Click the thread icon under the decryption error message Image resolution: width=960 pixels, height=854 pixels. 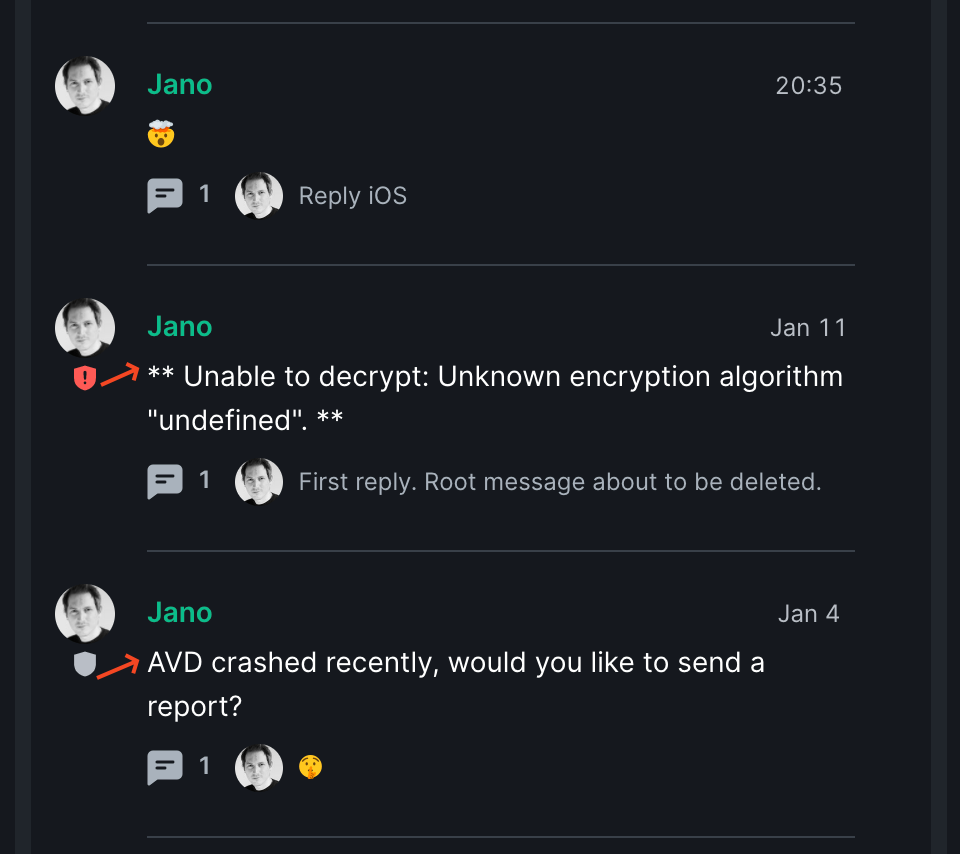(165, 481)
